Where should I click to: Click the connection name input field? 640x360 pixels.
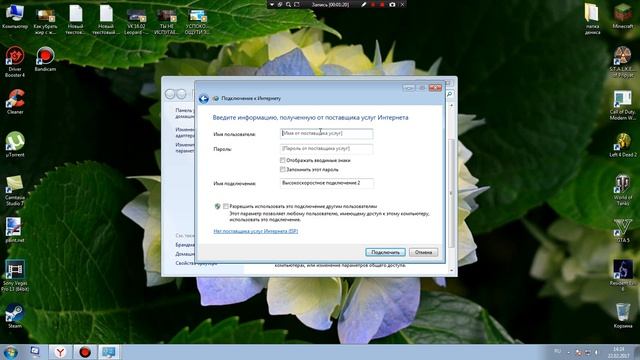(x=327, y=183)
